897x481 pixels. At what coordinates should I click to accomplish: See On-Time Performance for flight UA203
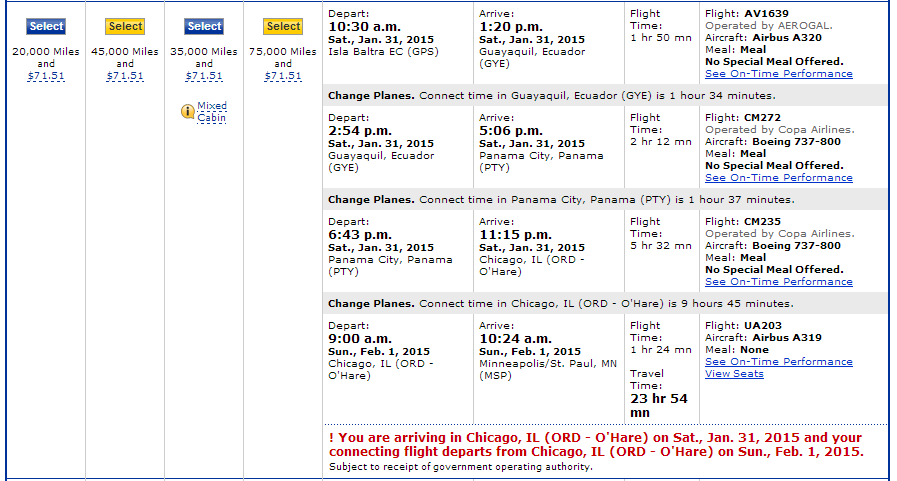coord(779,362)
